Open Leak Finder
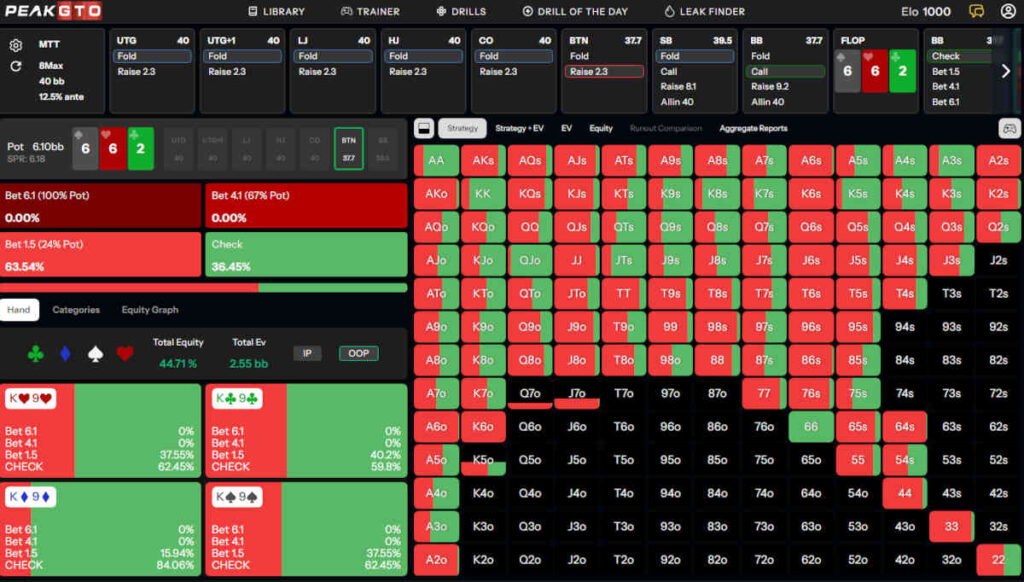 tap(705, 11)
